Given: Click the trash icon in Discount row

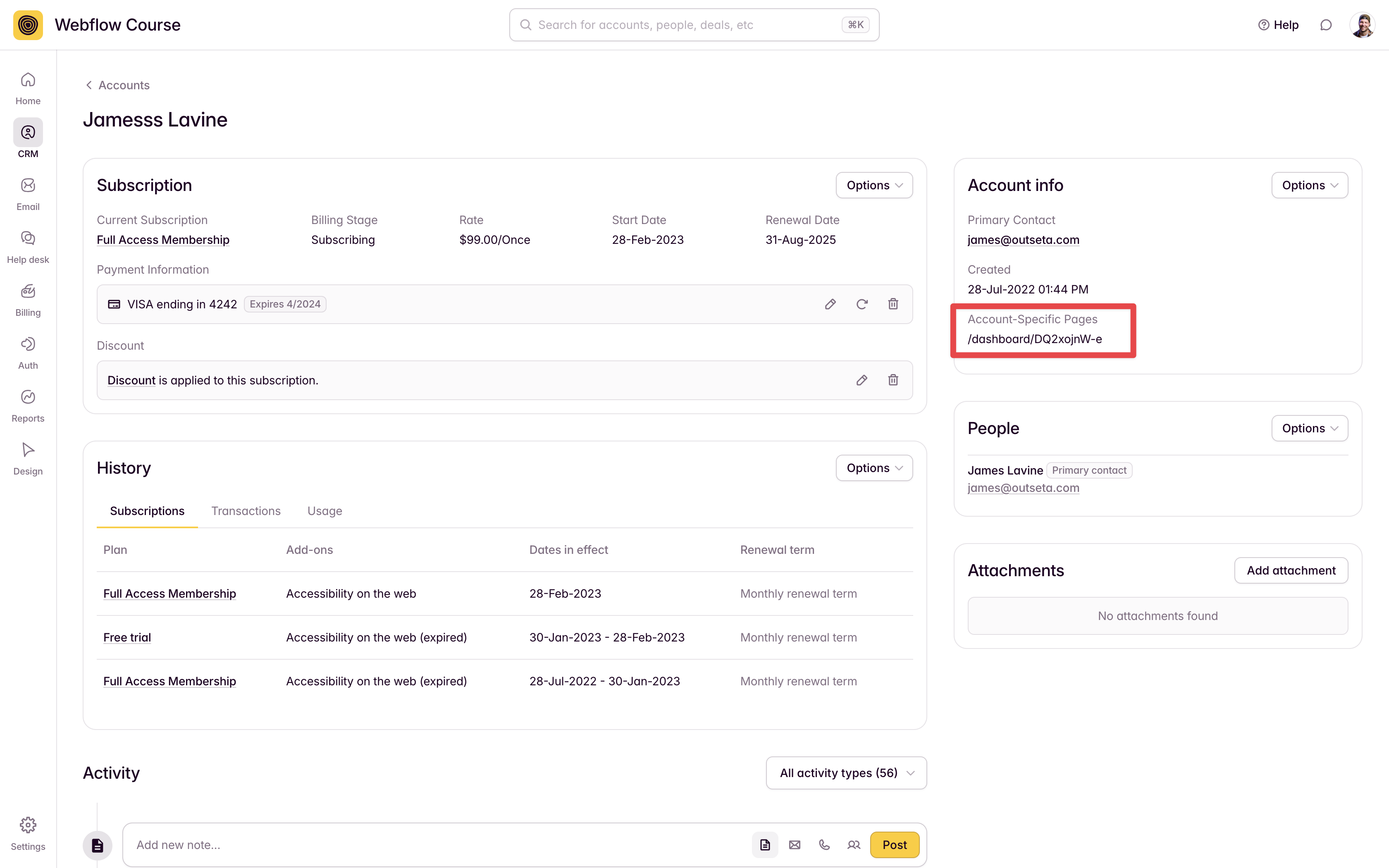Looking at the screenshot, I should (x=893, y=380).
